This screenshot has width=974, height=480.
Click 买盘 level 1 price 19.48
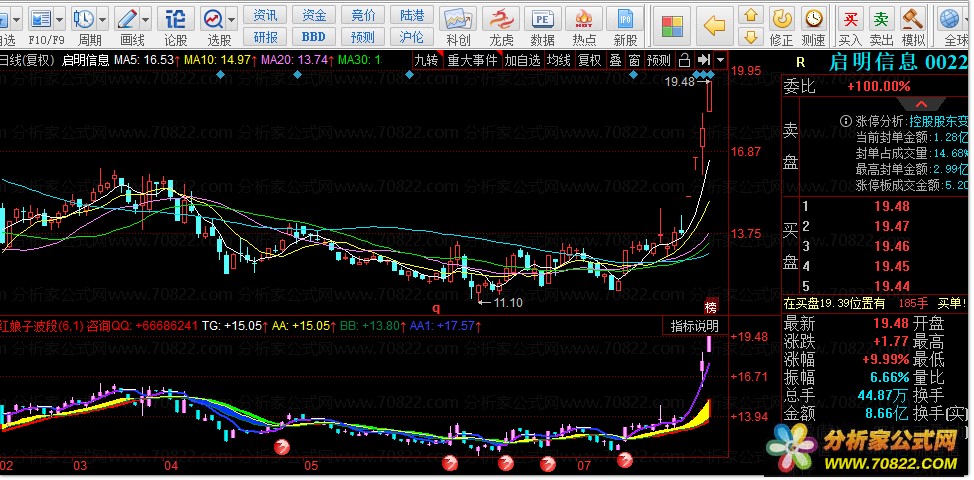point(891,207)
